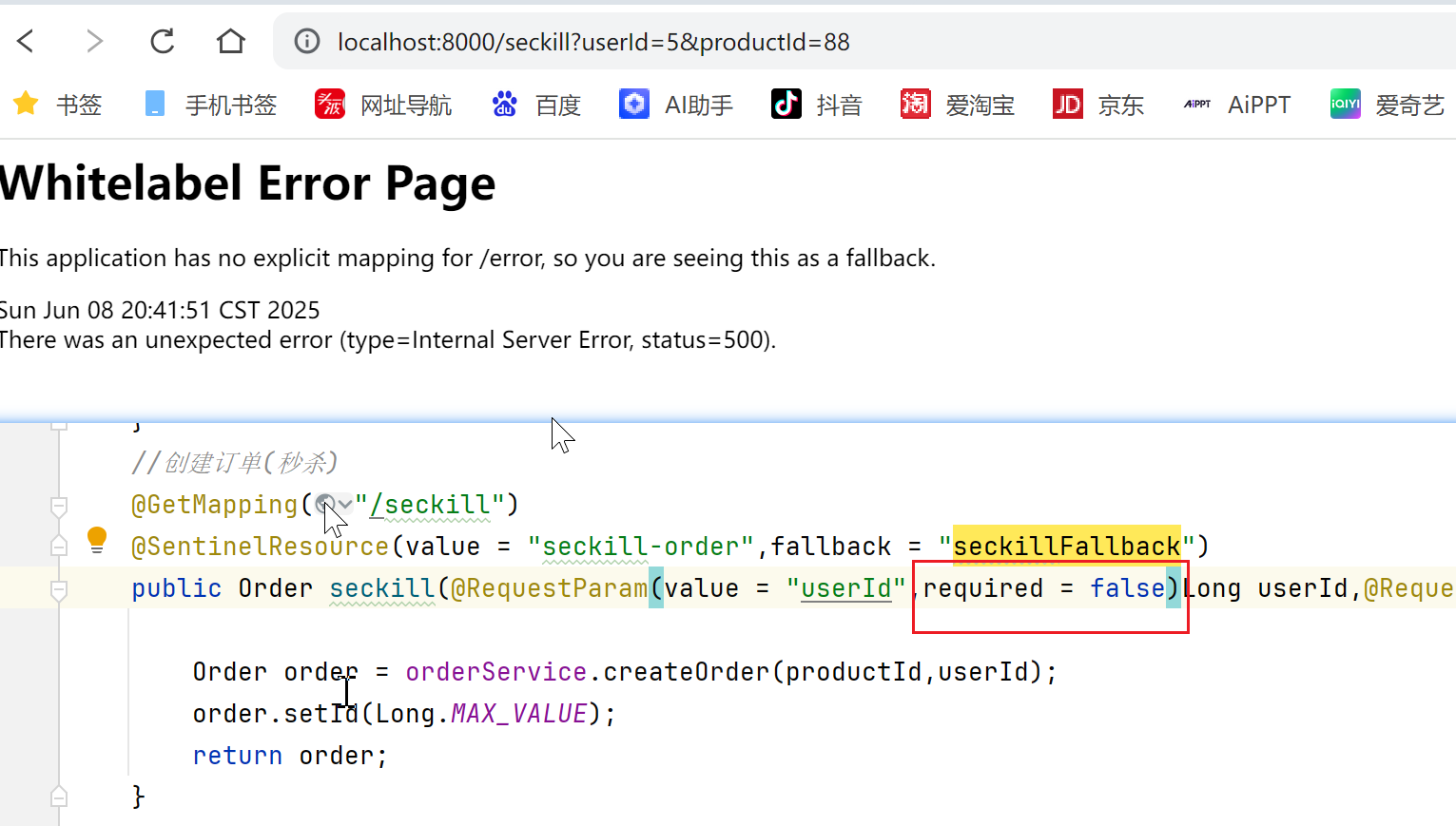
Task: Open the browser home page icon
Action: tap(230, 41)
